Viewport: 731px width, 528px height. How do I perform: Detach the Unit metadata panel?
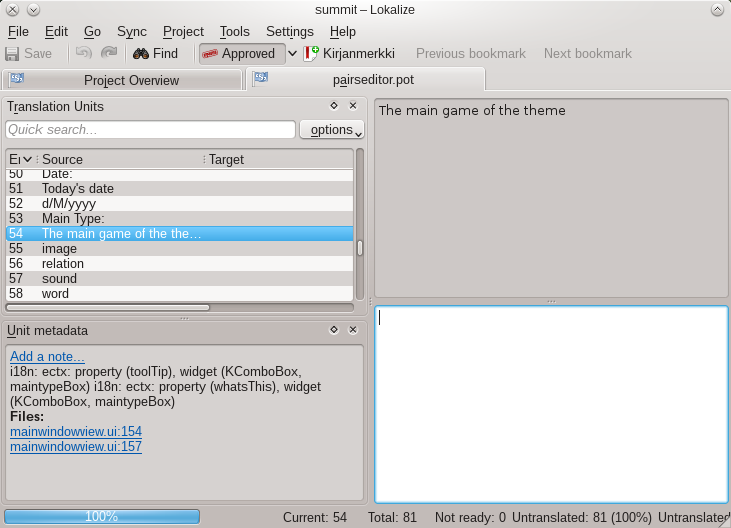click(x=334, y=330)
